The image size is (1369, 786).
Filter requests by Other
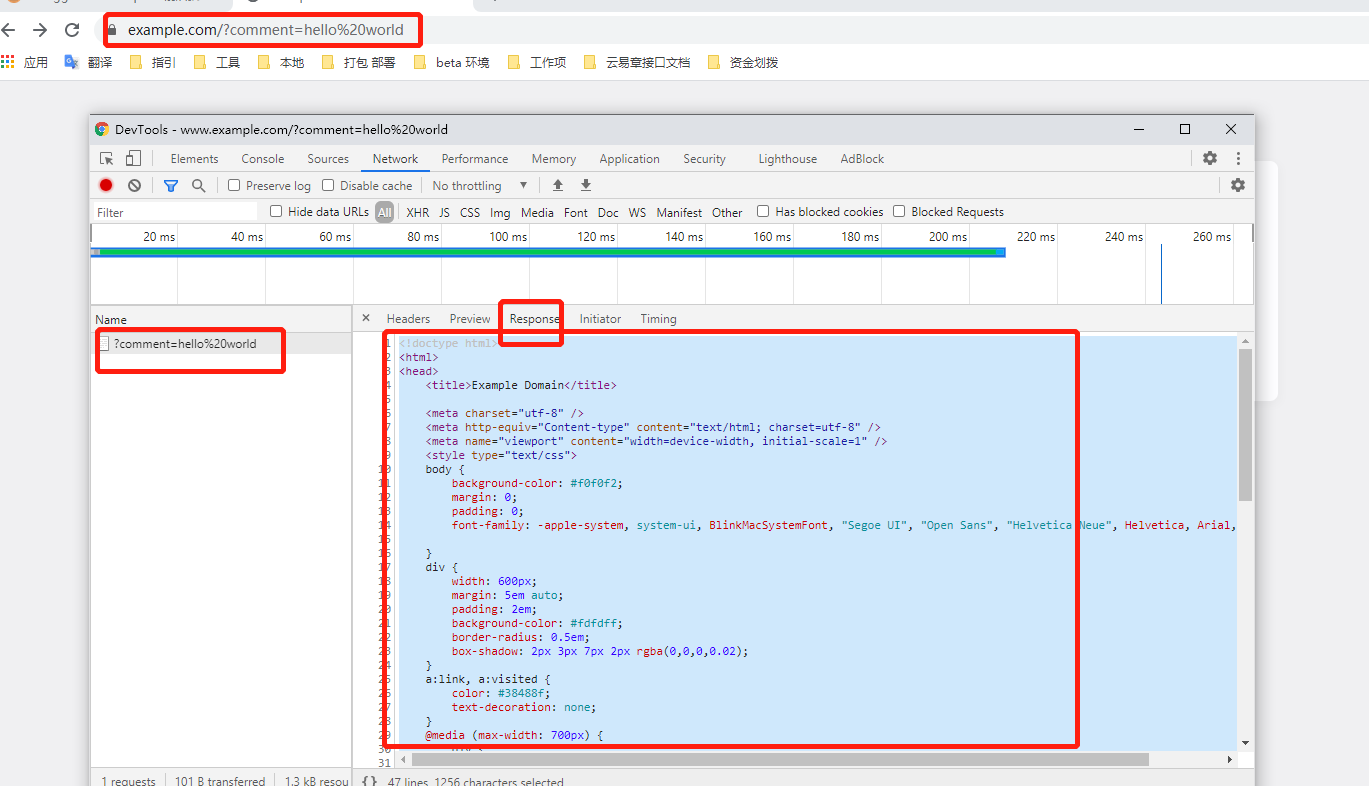[727, 212]
